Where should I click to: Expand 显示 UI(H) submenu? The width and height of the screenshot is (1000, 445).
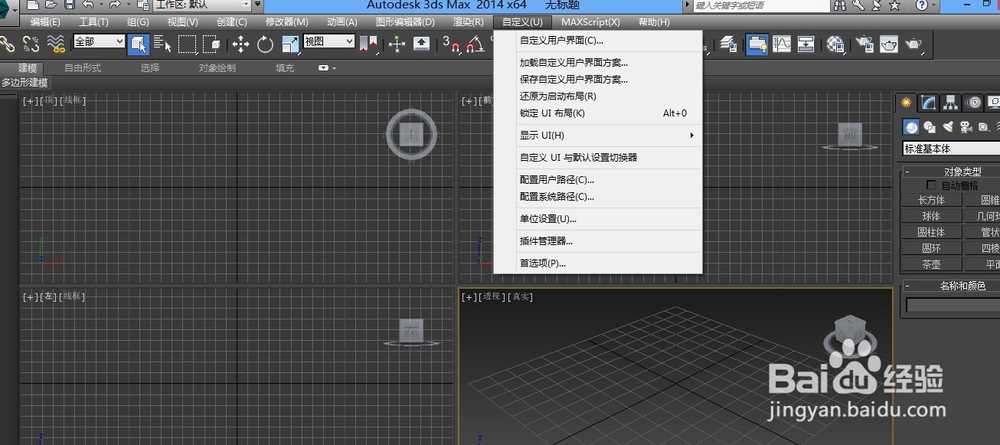click(598, 135)
